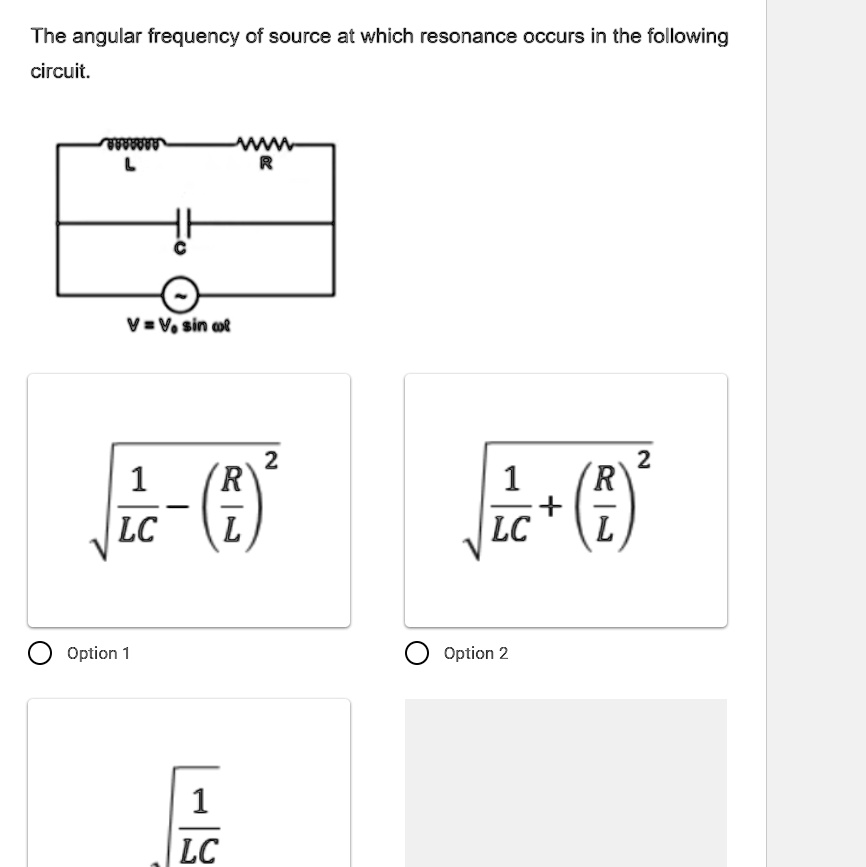
Task: Select the Option 2 radio button
Action: [x=417, y=652]
